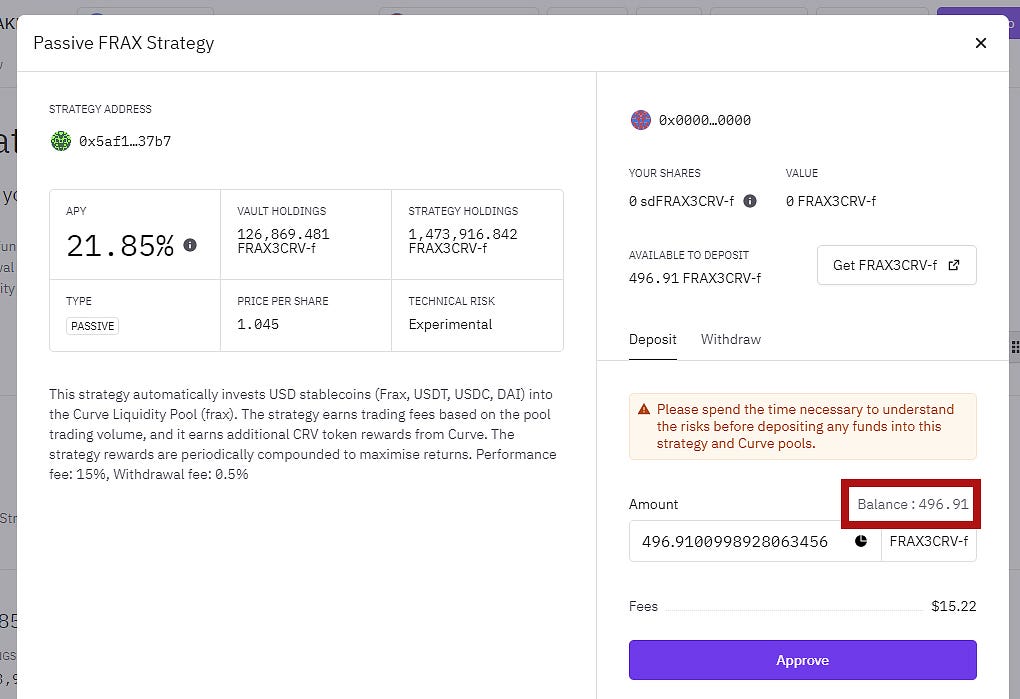This screenshot has width=1020, height=699.
Task: Click the 0 sdFRAX3CRV-f shares value
Action: (x=681, y=201)
